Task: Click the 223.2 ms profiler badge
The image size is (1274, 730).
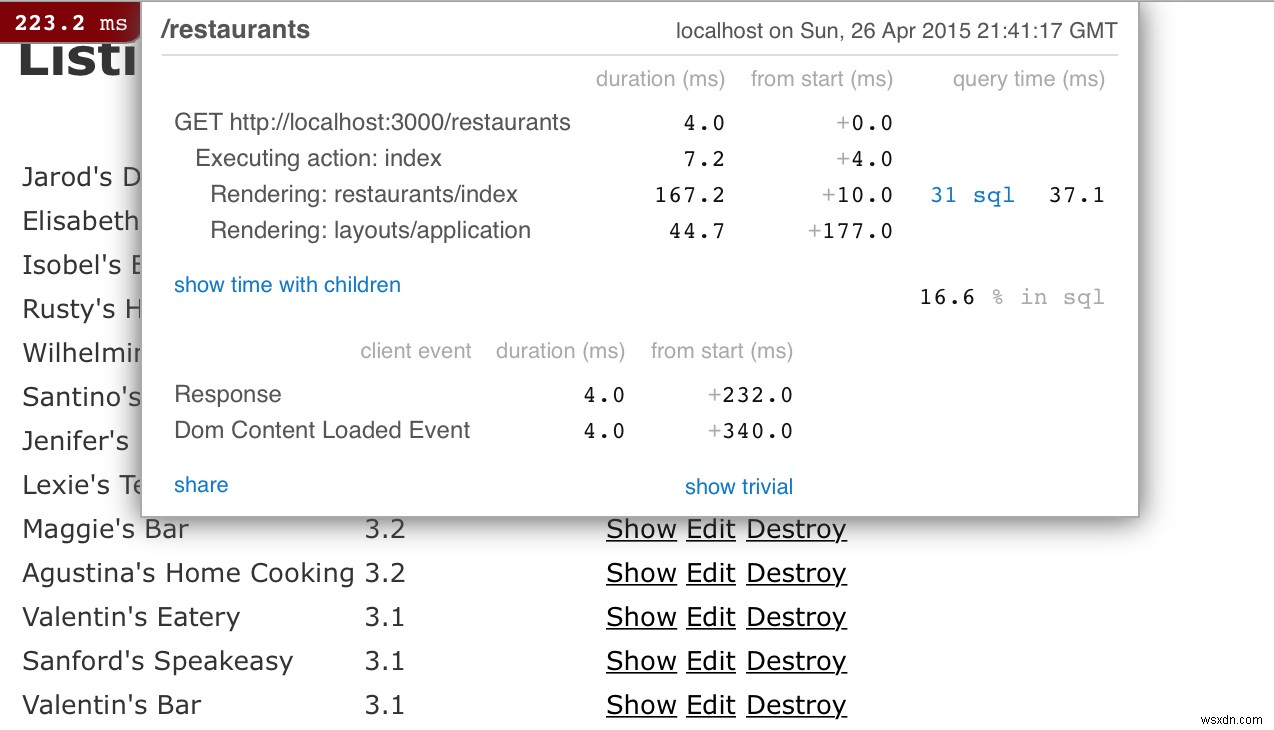Action: [70, 22]
